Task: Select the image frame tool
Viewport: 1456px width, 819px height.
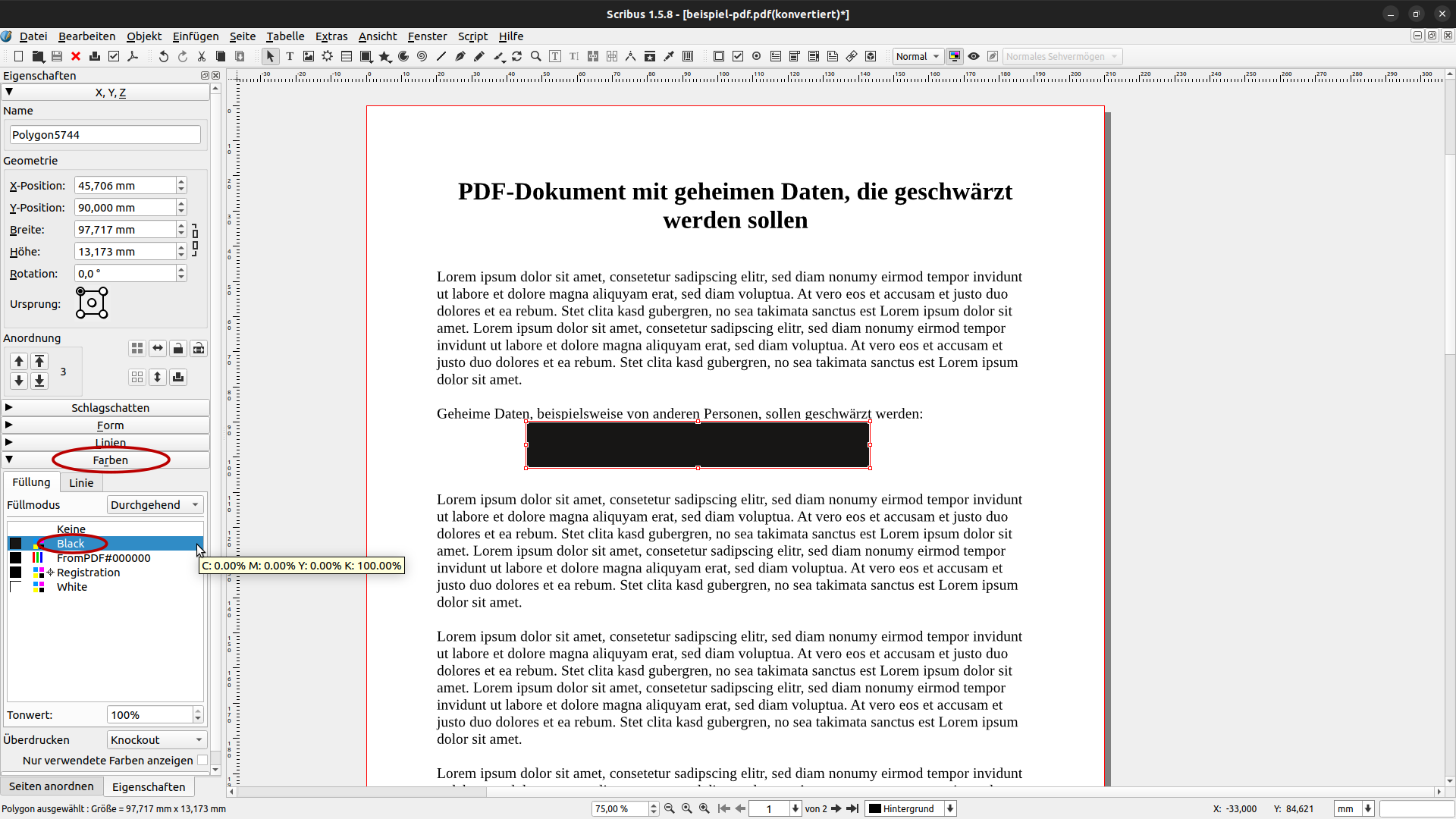Action: [x=309, y=57]
